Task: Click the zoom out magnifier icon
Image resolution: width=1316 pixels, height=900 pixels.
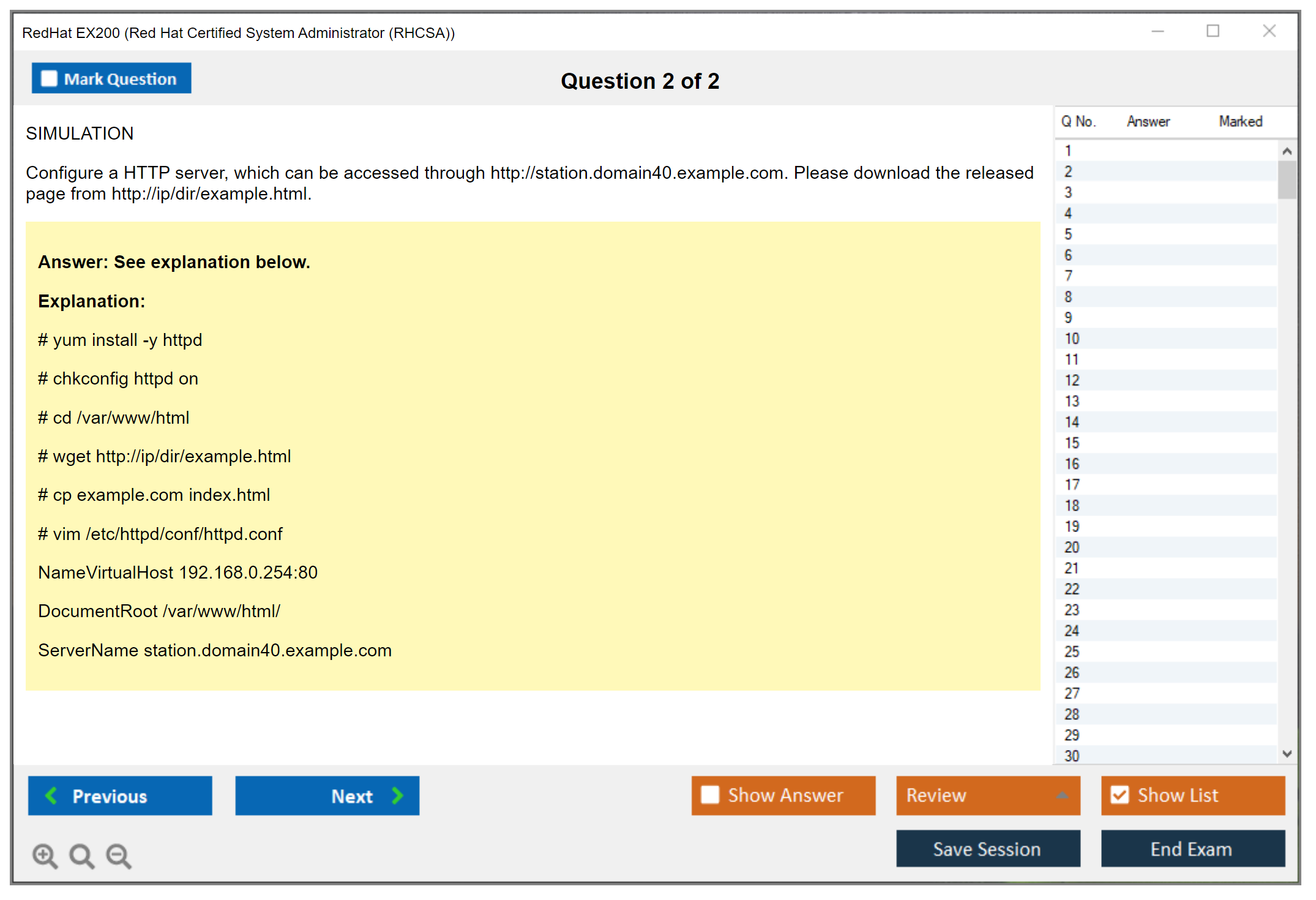Action: (x=119, y=855)
